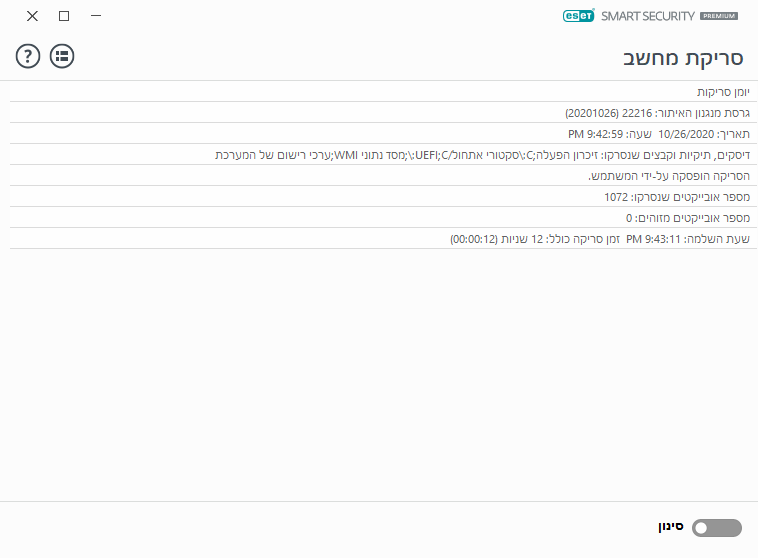Maximize the ESET scan window
This screenshot has height=558, width=758.
click(64, 16)
